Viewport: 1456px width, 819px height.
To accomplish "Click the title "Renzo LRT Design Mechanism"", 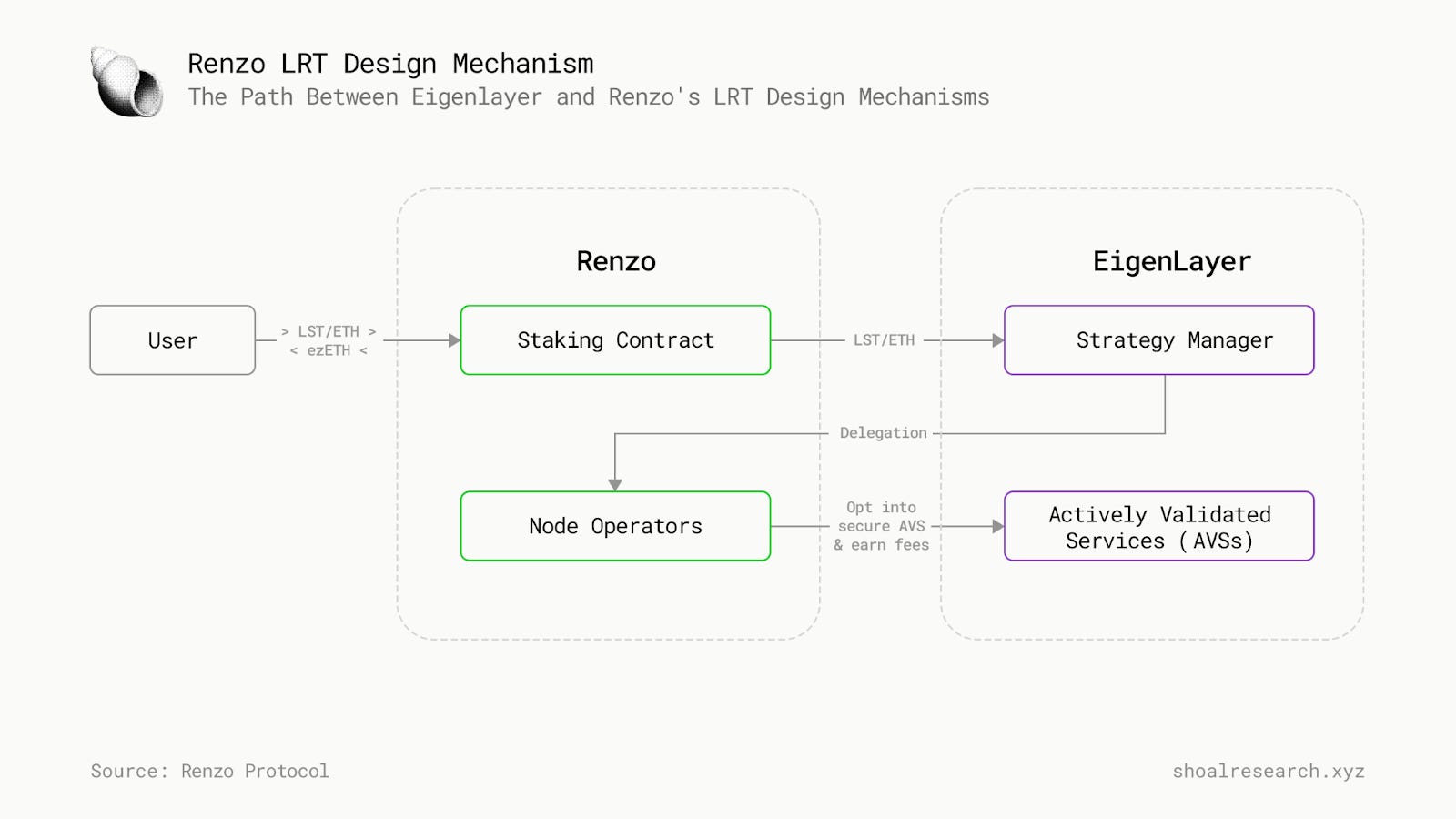I will pyautogui.click(x=390, y=64).
